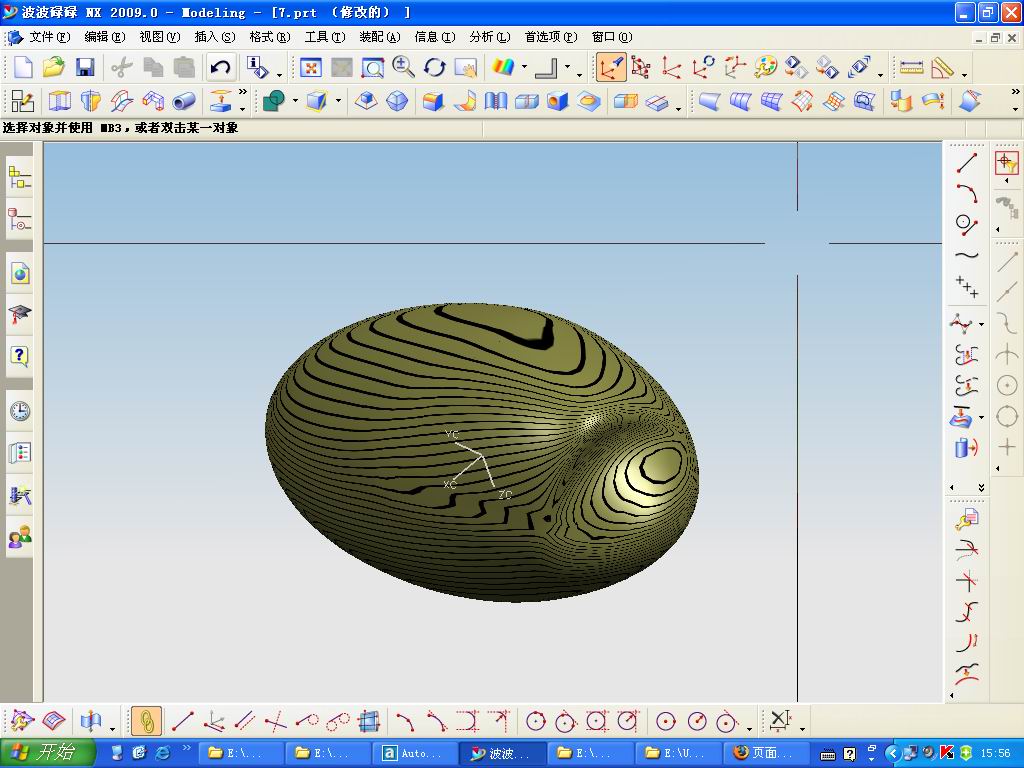1024x768 pixels.
Task: Toggle the chain-link associative option
Action: [x=146, y=721]
